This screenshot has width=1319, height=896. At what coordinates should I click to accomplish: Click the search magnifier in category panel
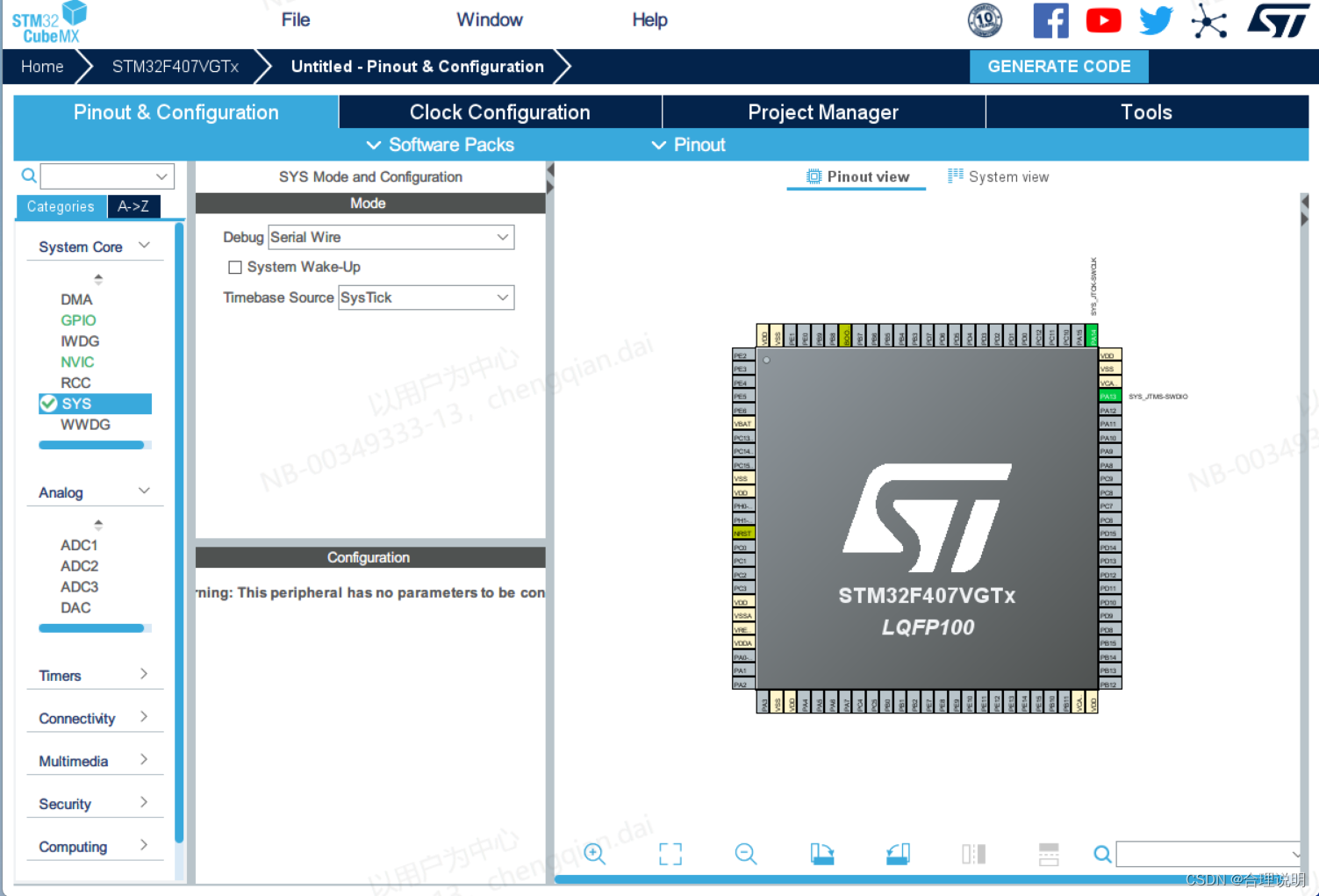point(29,176)
